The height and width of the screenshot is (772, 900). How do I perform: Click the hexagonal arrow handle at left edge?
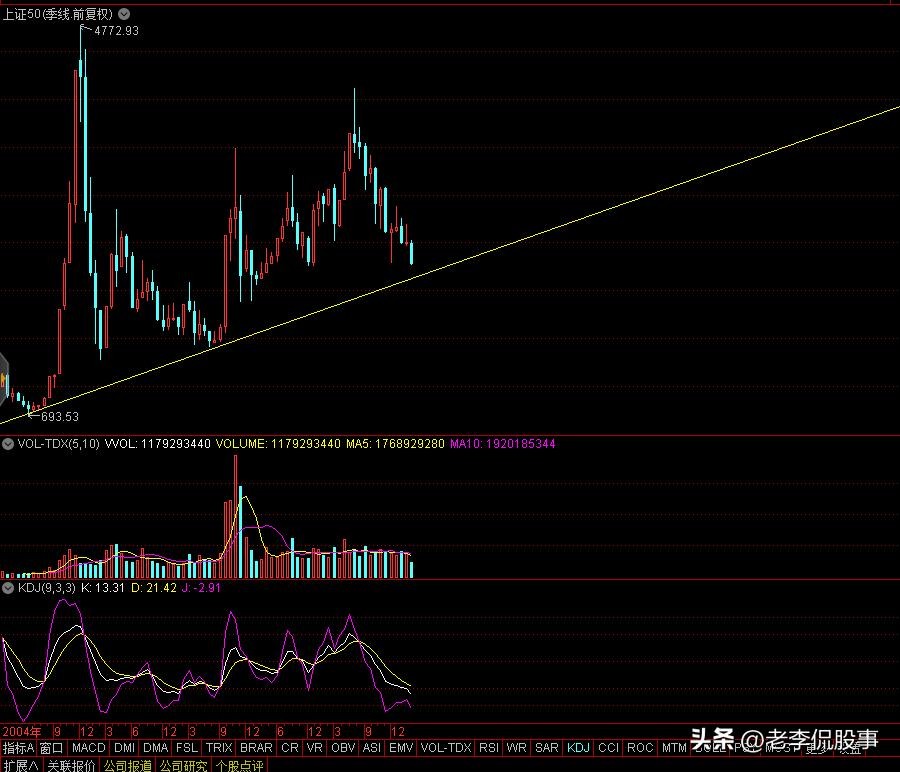pos(5,380)
